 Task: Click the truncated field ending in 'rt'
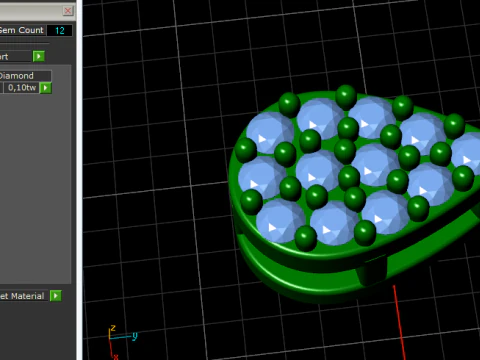15,57
